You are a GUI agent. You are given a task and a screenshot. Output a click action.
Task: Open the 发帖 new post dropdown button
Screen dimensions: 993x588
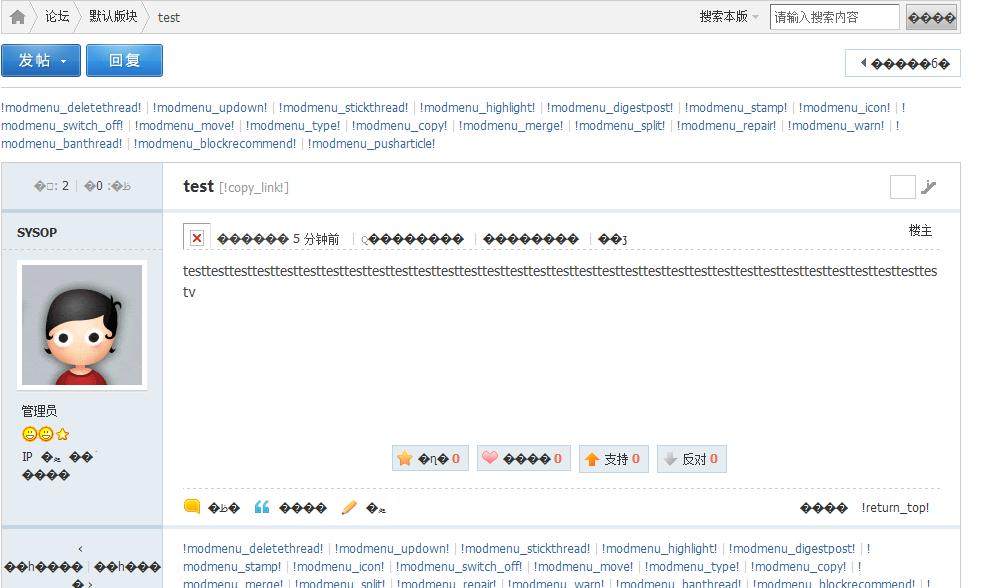[x=41, y=60]
